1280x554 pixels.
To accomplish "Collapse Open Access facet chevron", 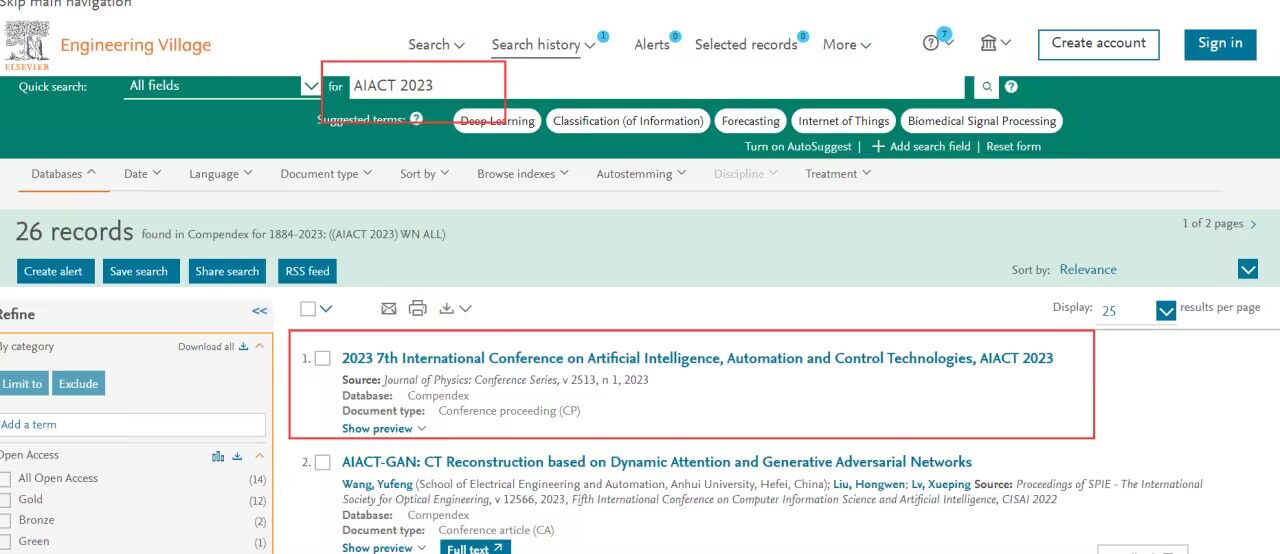I will click(259, 456).
